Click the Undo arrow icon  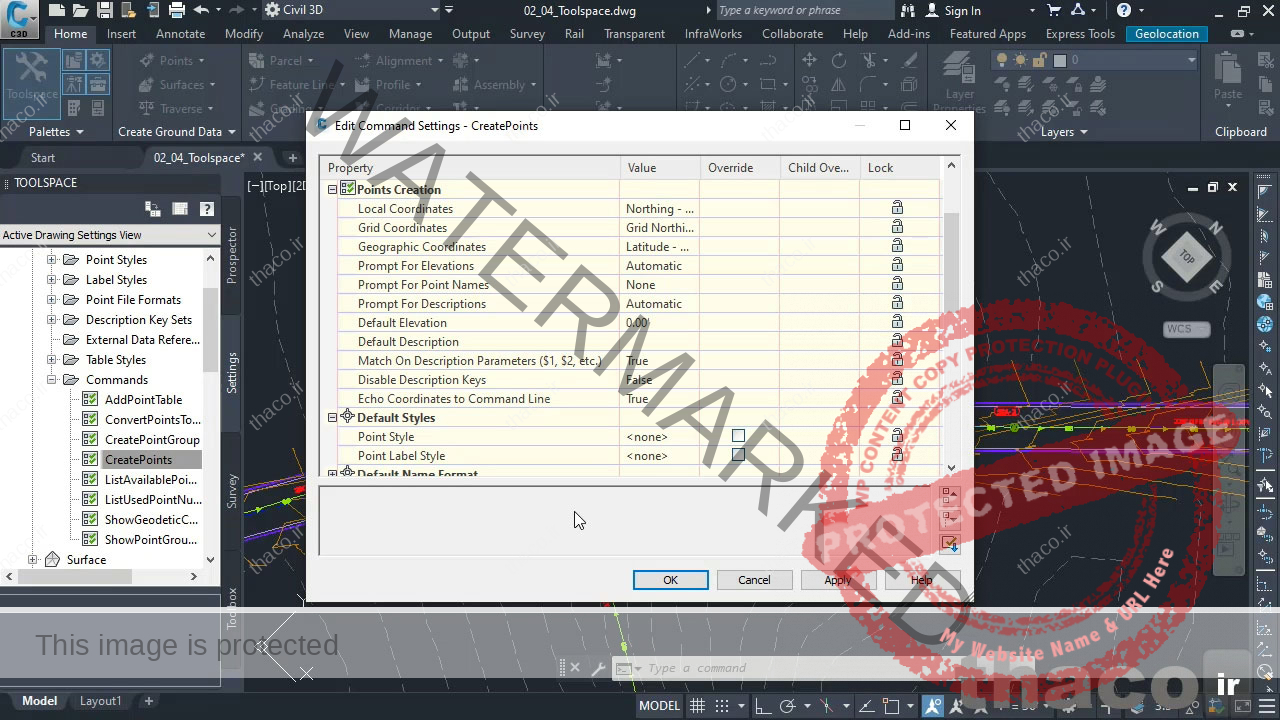201,10
